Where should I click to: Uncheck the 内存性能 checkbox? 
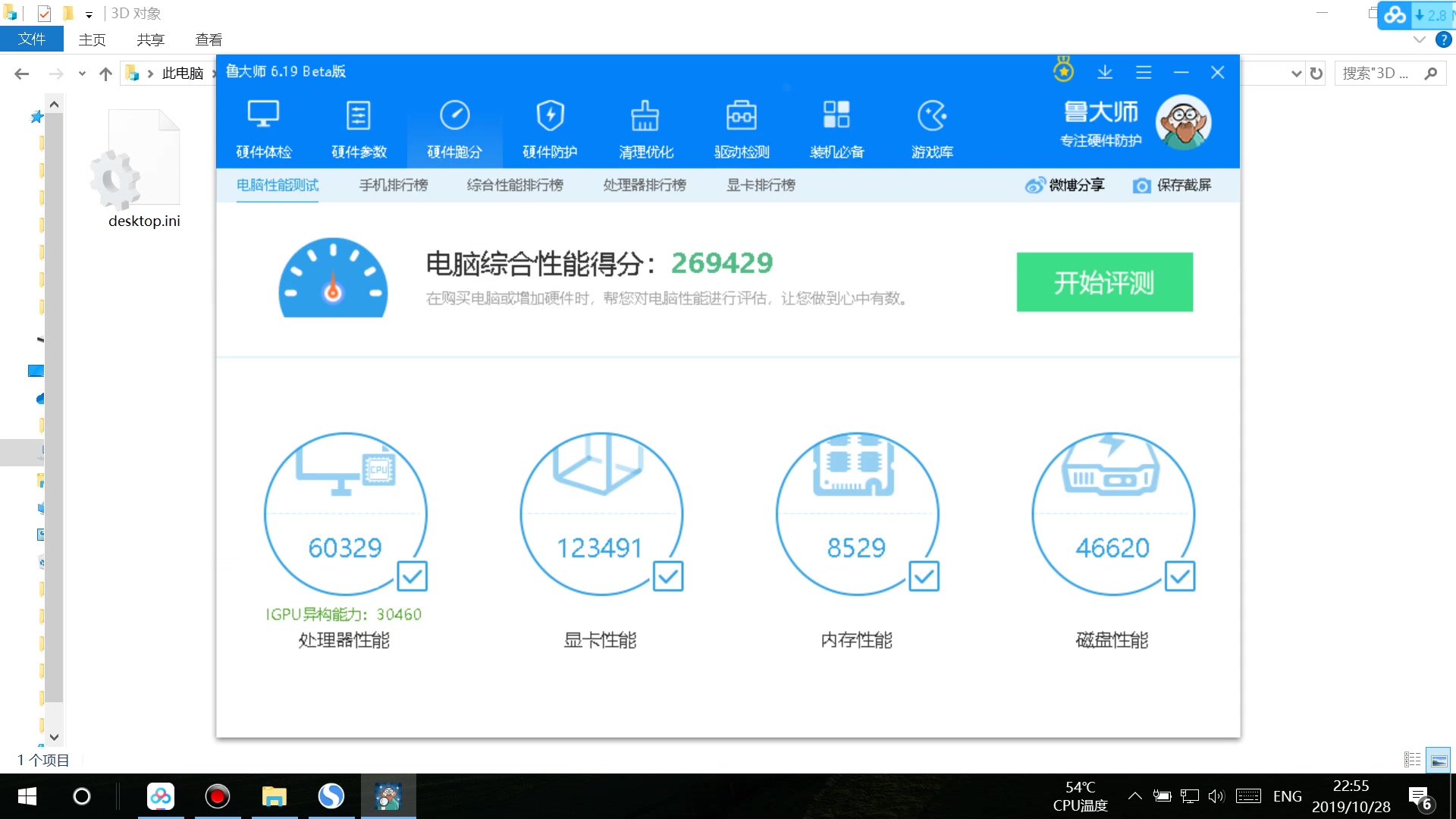pos(924,576)
